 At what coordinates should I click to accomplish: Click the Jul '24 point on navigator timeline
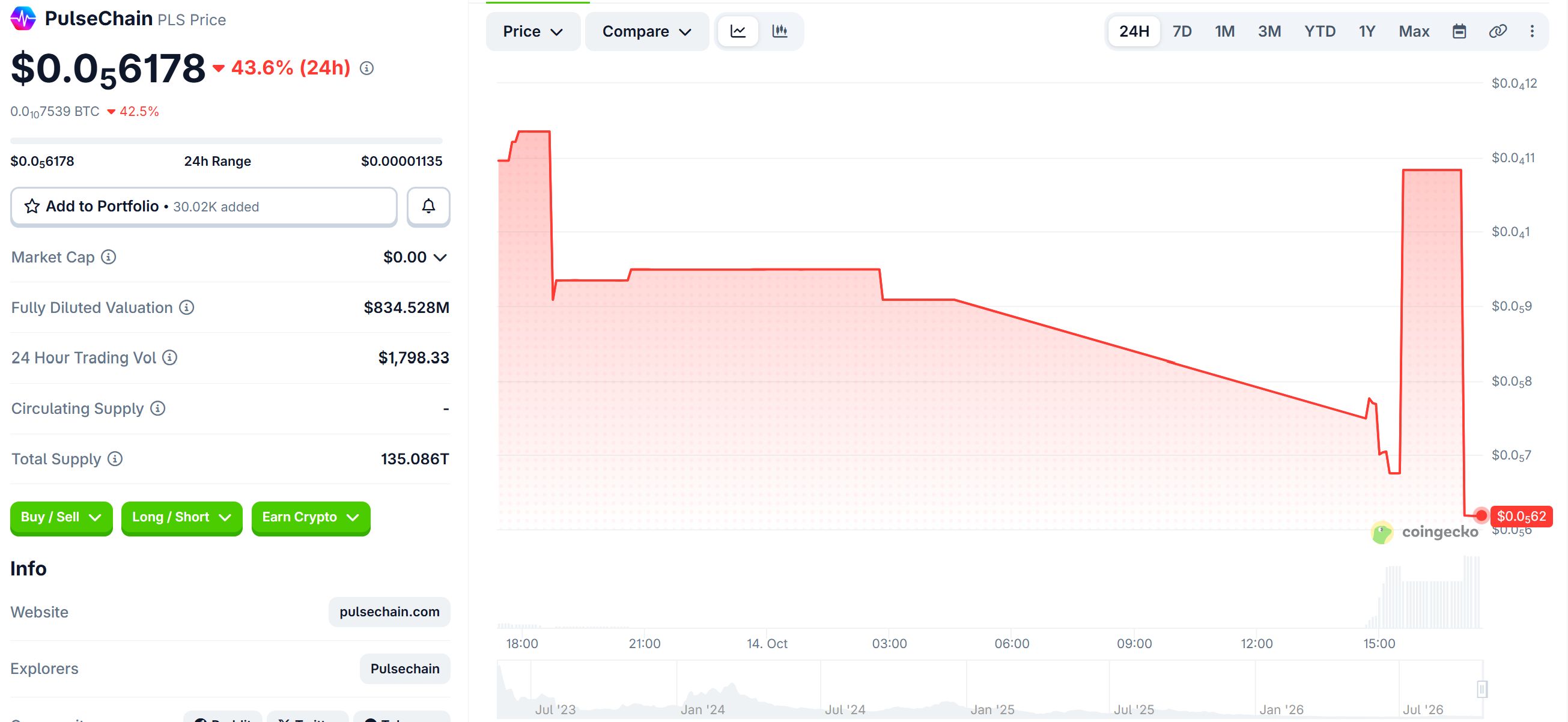click(845, 709)
